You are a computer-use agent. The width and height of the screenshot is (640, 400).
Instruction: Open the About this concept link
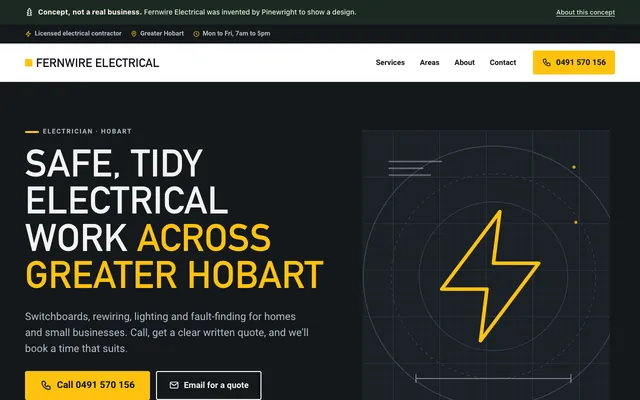click(585, 12)
